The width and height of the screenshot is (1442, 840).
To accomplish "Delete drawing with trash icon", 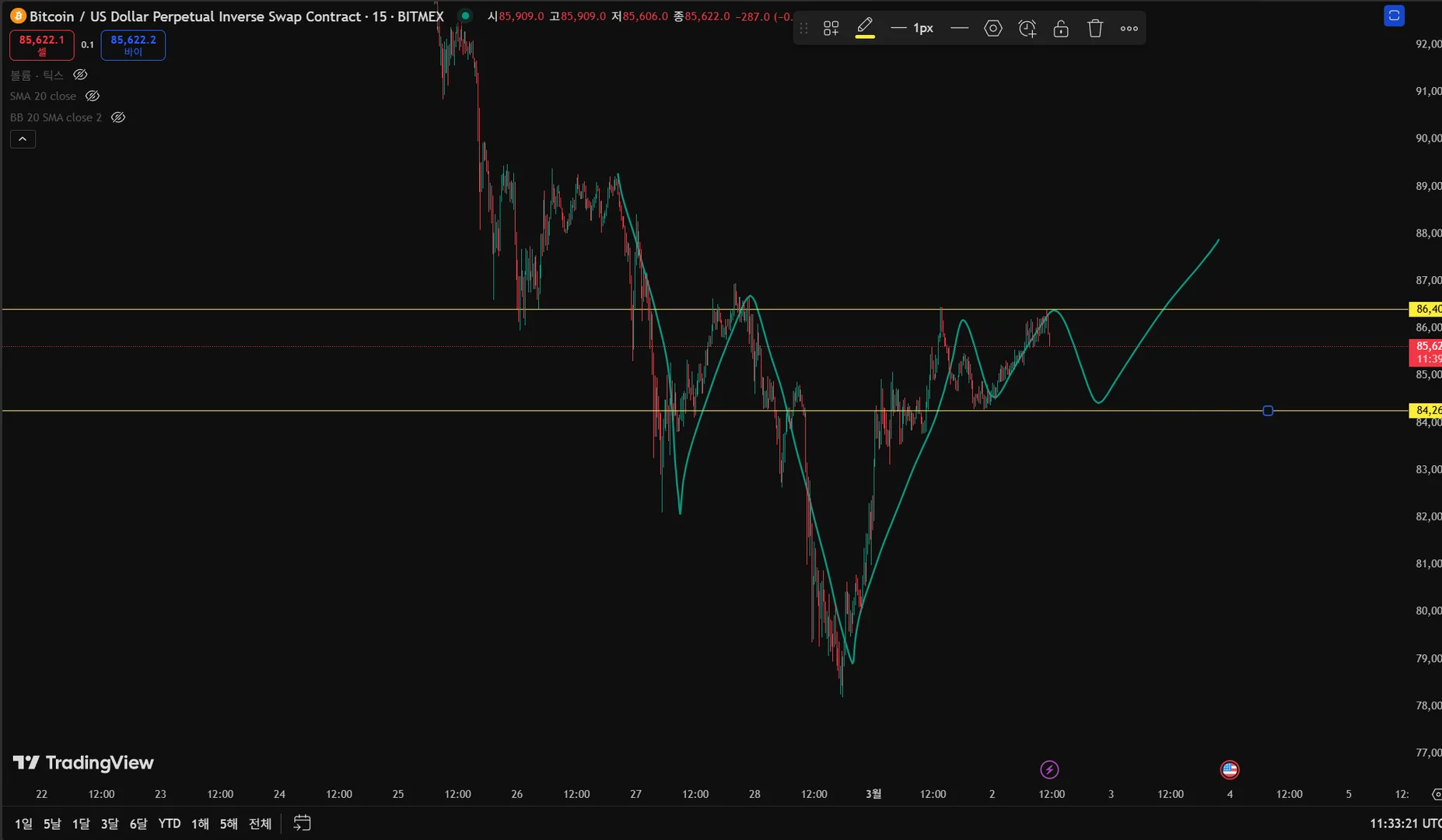I will click(x=1095, y=29).
